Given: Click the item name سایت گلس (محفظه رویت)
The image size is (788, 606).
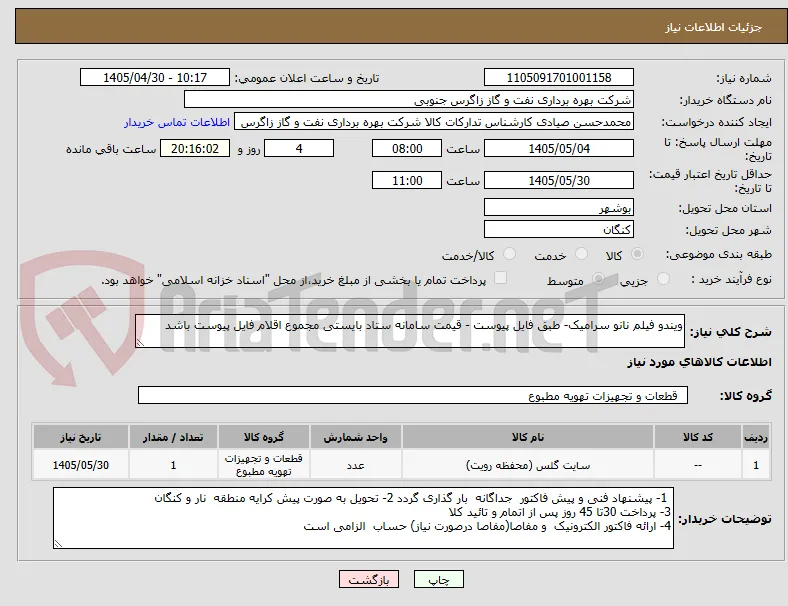Looking at the screenshot, I should [528, 465].
